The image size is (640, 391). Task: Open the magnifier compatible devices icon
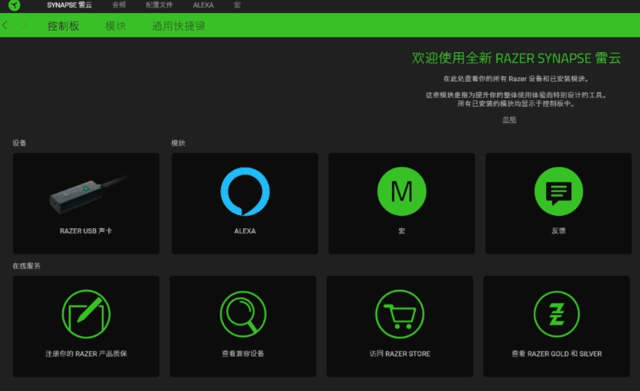243,314
